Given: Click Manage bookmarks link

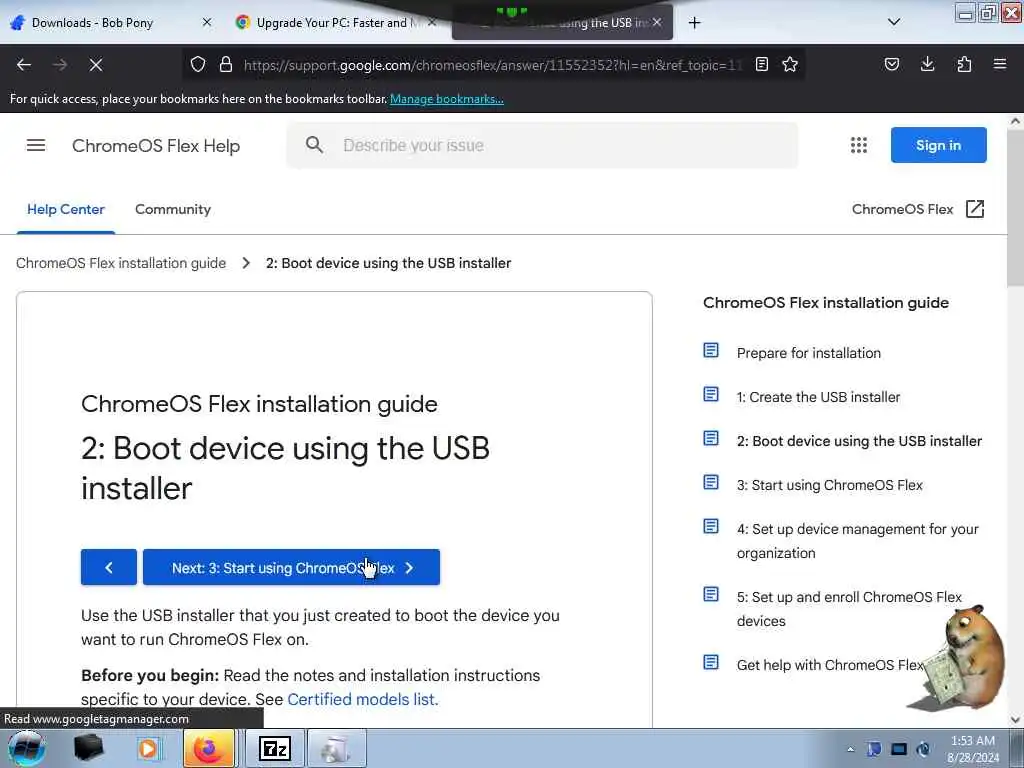Looking at the screenshot, I should pyautogui.click(x=447, y=99).
